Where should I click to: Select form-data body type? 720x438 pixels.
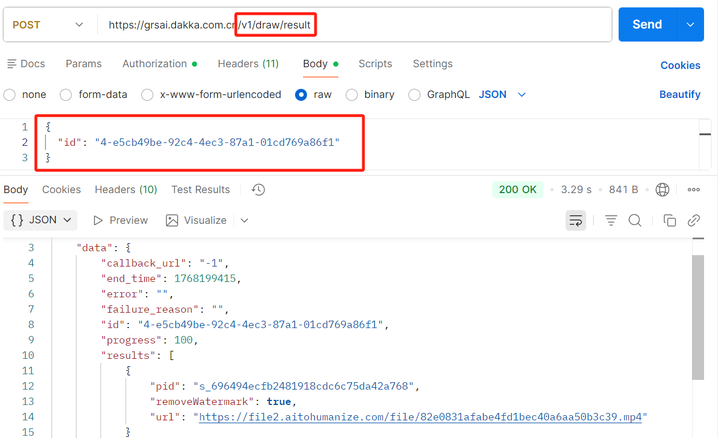[x=66, y=95]
